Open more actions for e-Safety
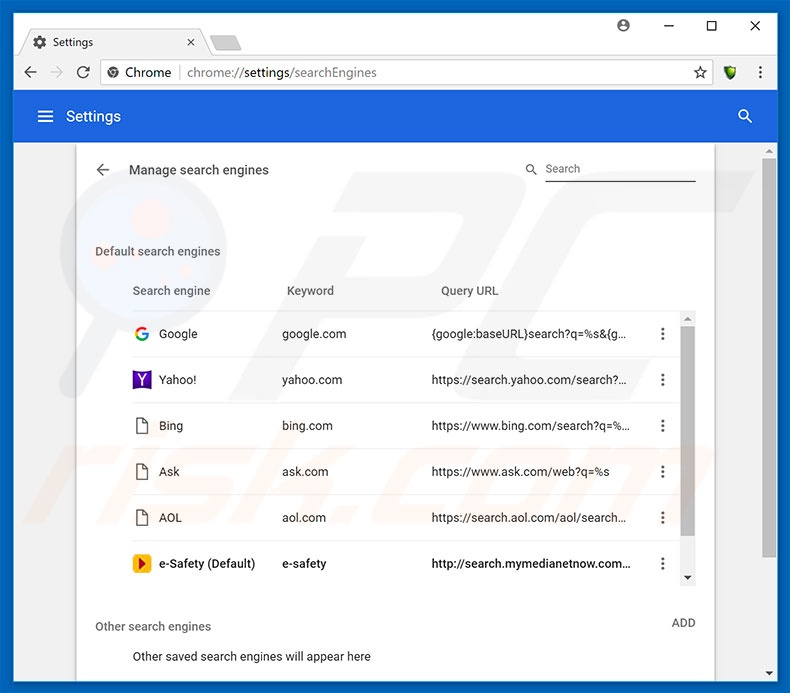The image size is (790, 693). tap(663, 563)
